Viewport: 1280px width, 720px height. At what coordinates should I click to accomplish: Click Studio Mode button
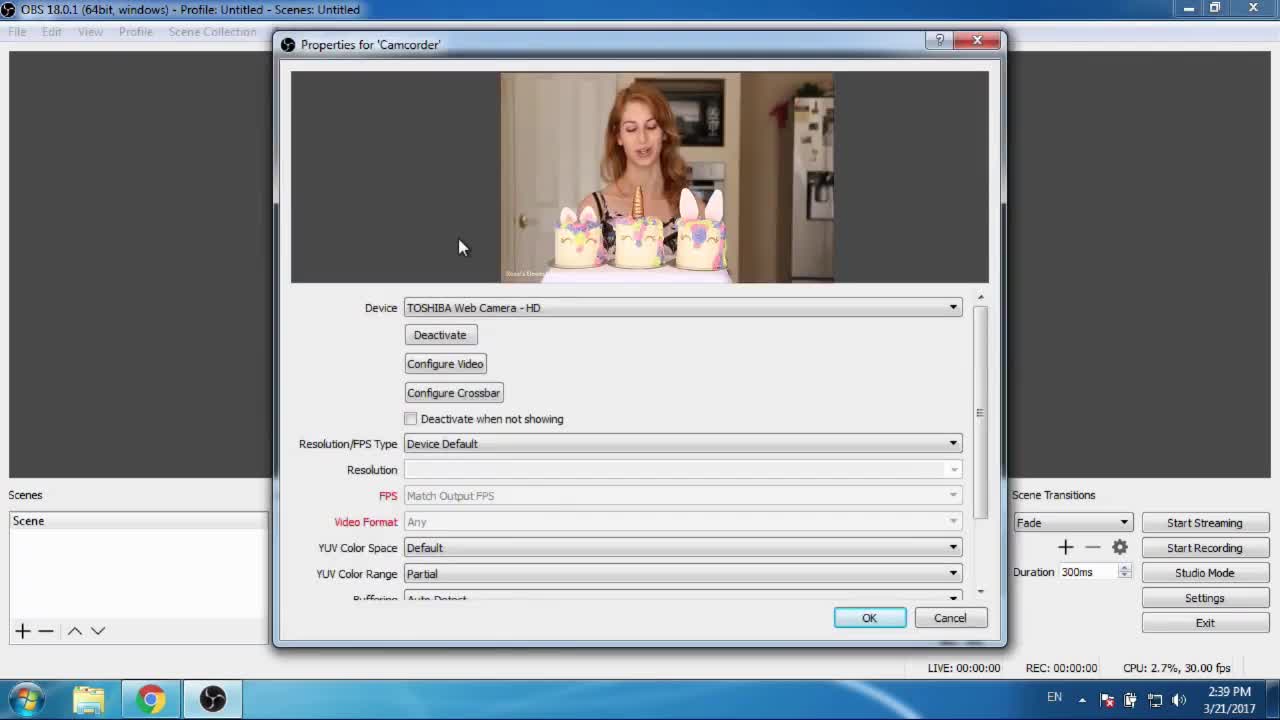point(1204,573)
